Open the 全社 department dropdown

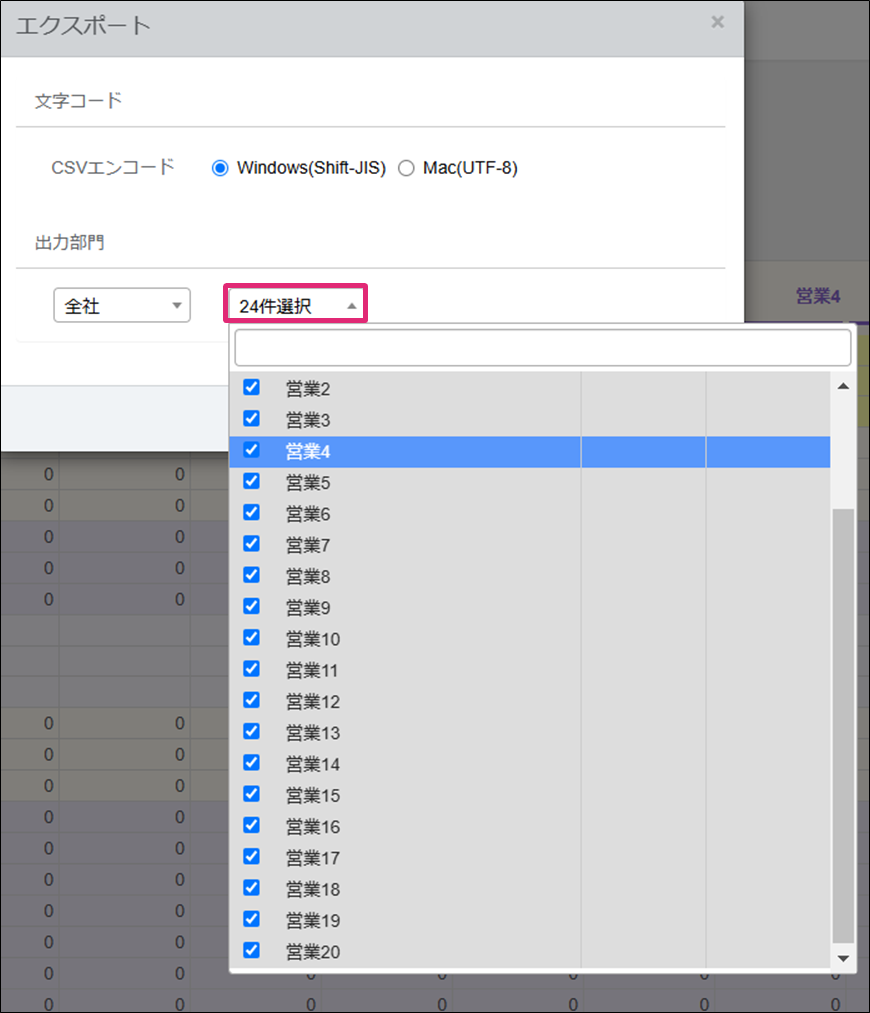pyautogui.click(x=121, y=306)
